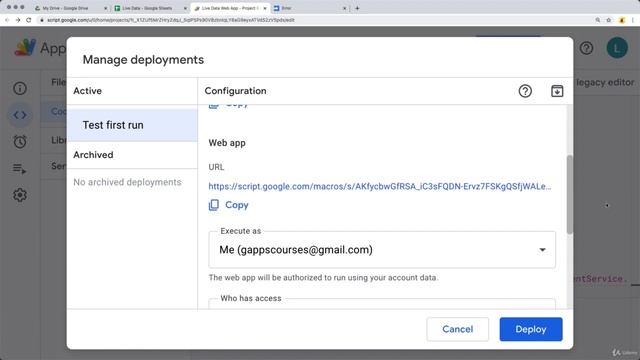Click the Configuration heading
The height and width of the screenshot is (360, 640).
click(x=235, y=91)
